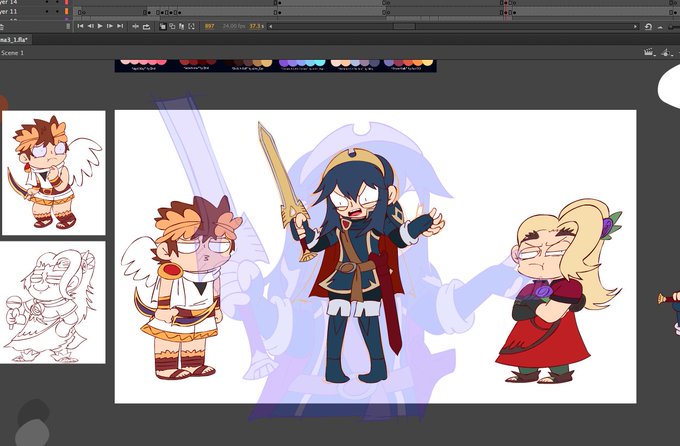
Task: Click the current frame number 897
Action: click(209, 26)
